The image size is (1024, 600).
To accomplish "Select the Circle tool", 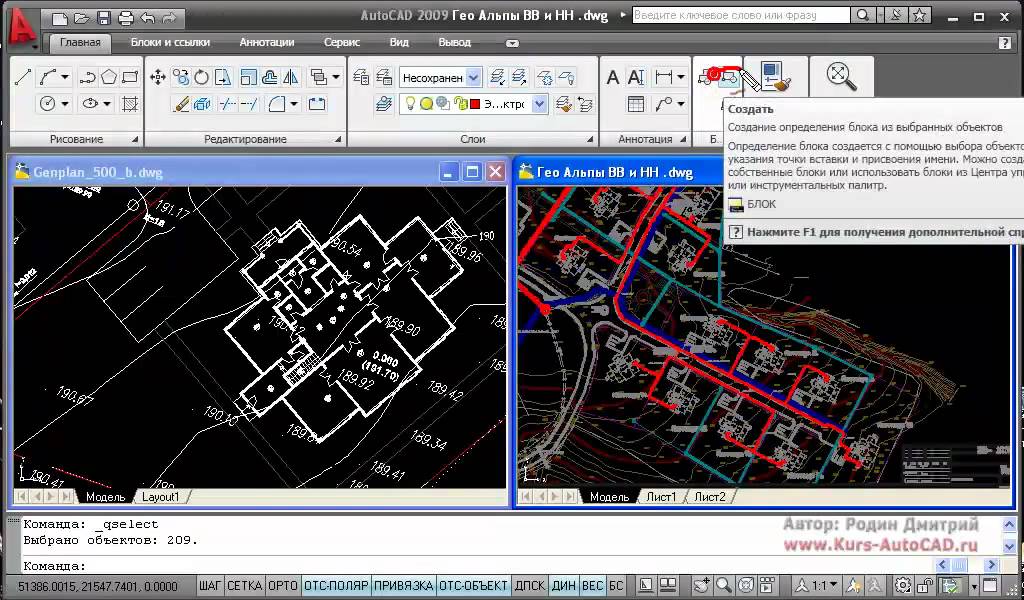I will pyautogui.click(x=48, y=104).
